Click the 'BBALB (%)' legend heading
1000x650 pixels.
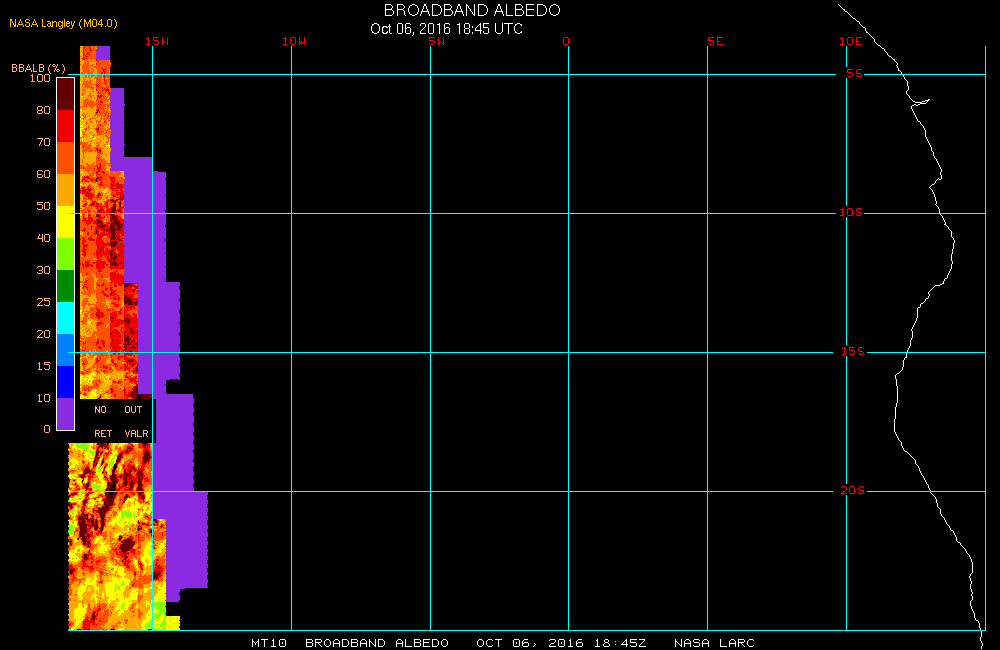pos(38,68)
